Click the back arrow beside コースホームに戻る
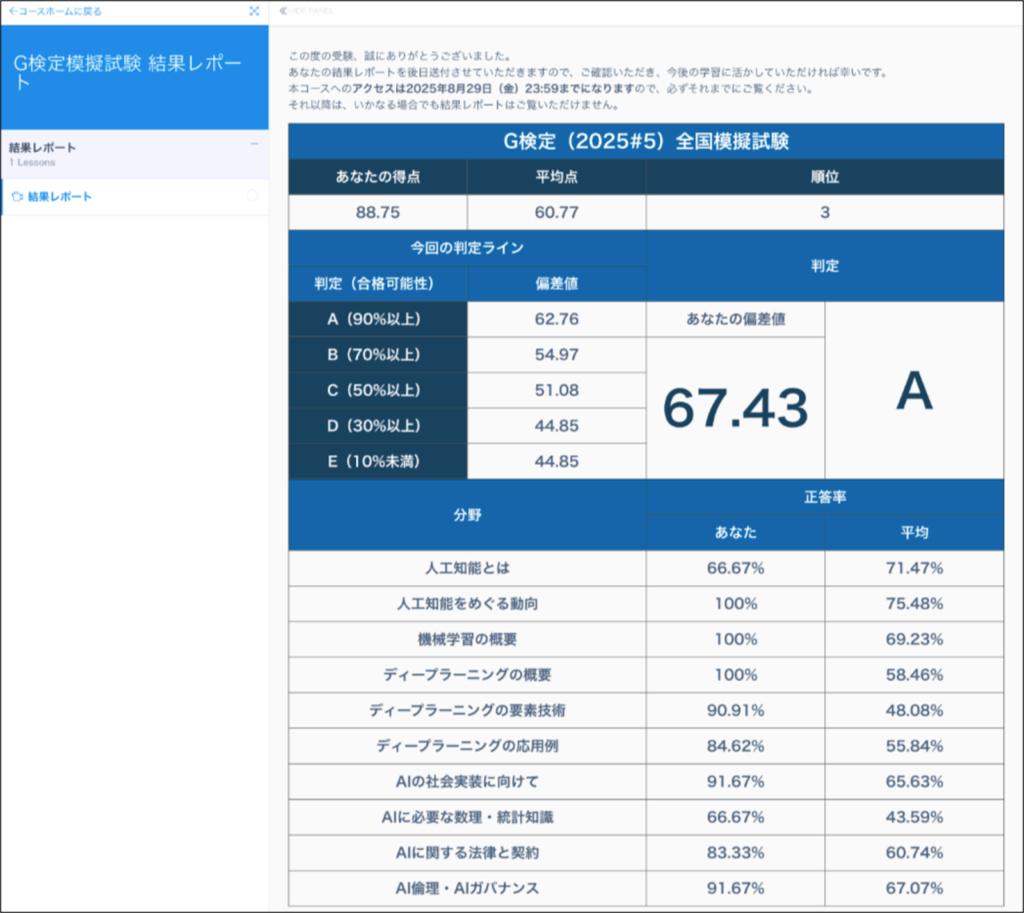This screenshot has width=1024, height=913. click(10, 11)
